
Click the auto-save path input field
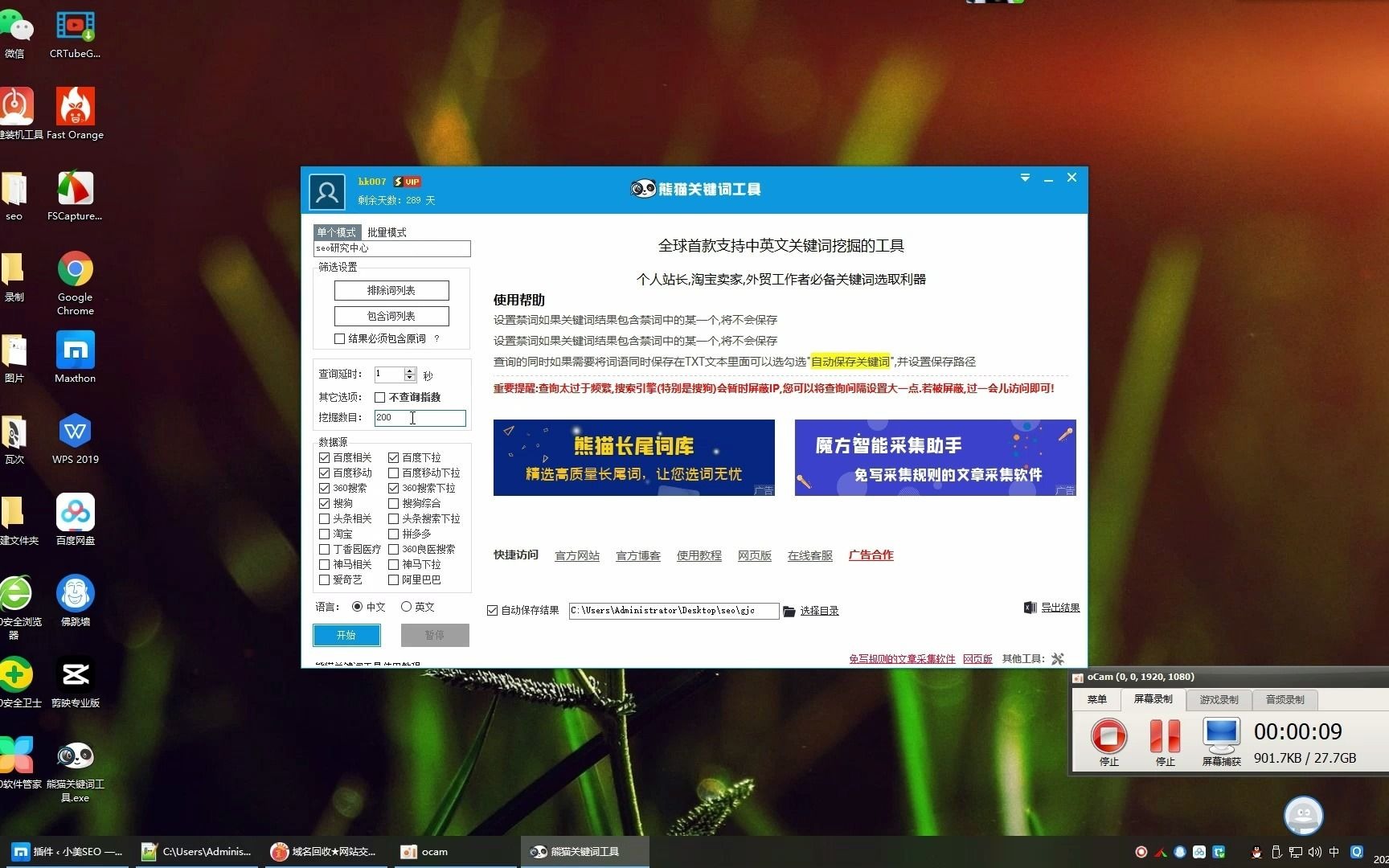point(674,611)
